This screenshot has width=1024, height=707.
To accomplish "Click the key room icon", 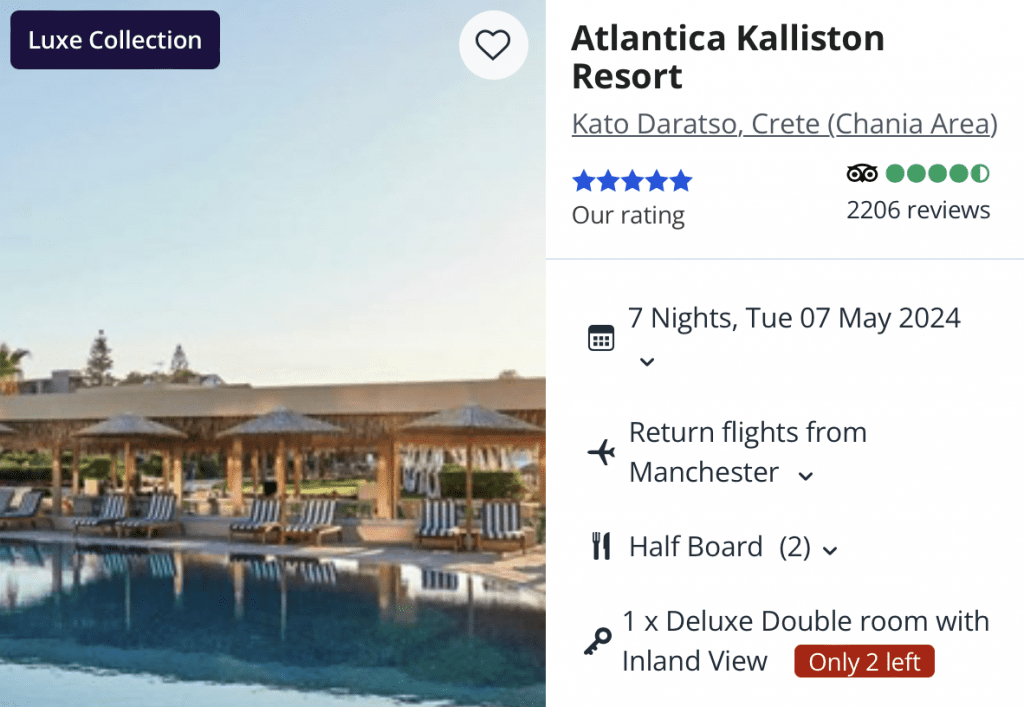I will click(x=597, y=641).
